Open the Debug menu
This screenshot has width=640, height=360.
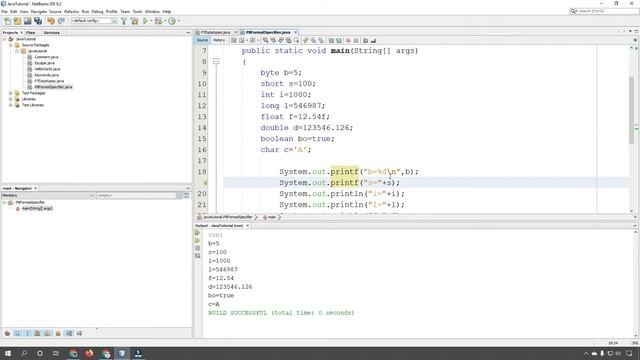97,11
